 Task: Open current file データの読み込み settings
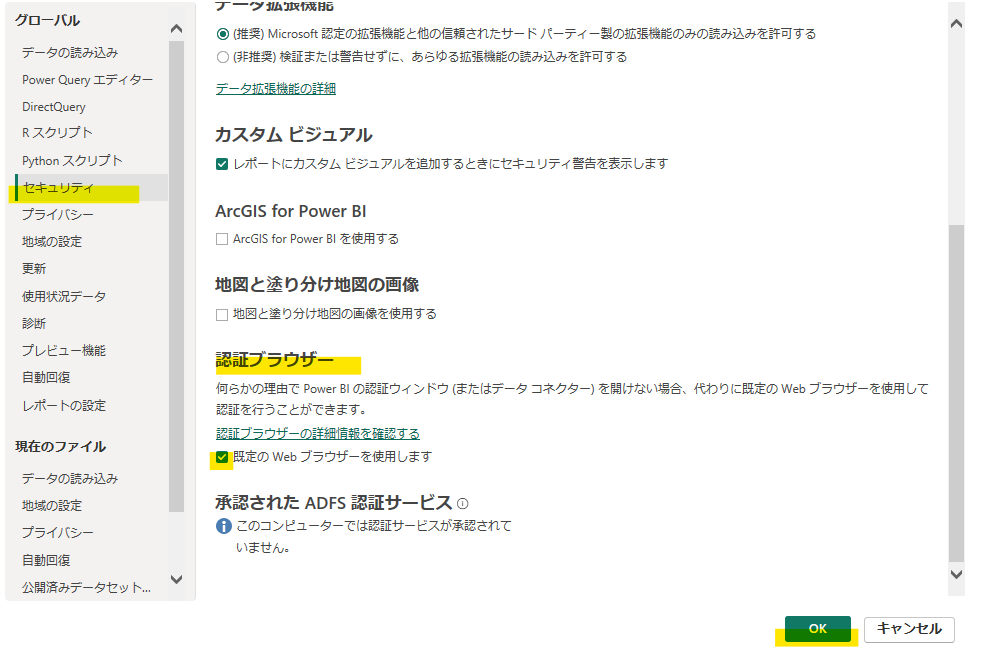point(70,479)
